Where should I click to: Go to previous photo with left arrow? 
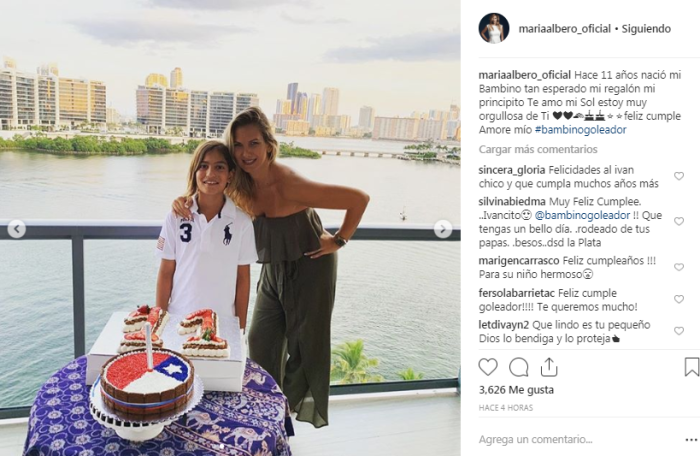pos(17,230)
